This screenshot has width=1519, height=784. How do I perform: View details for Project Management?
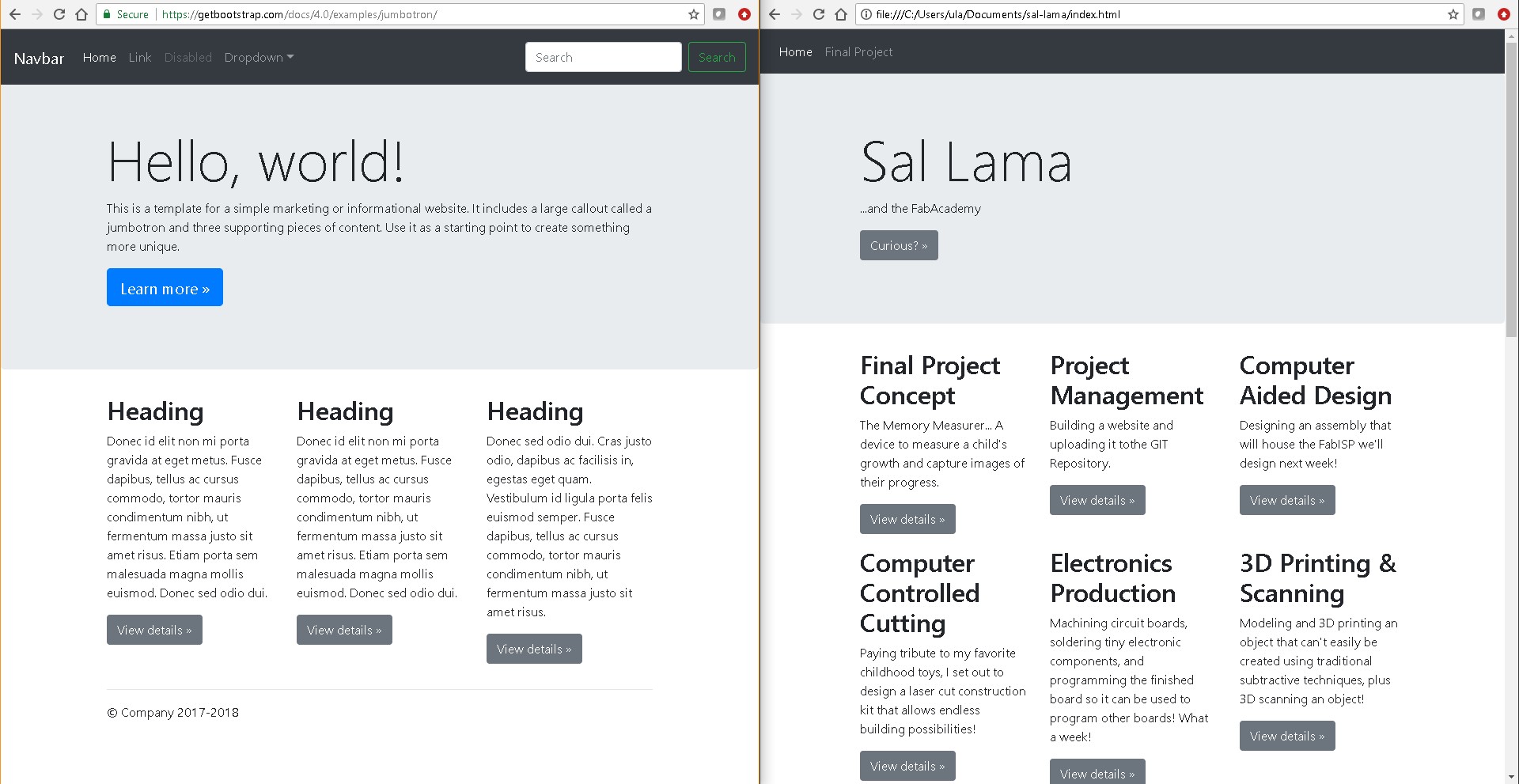[1097, 500]
